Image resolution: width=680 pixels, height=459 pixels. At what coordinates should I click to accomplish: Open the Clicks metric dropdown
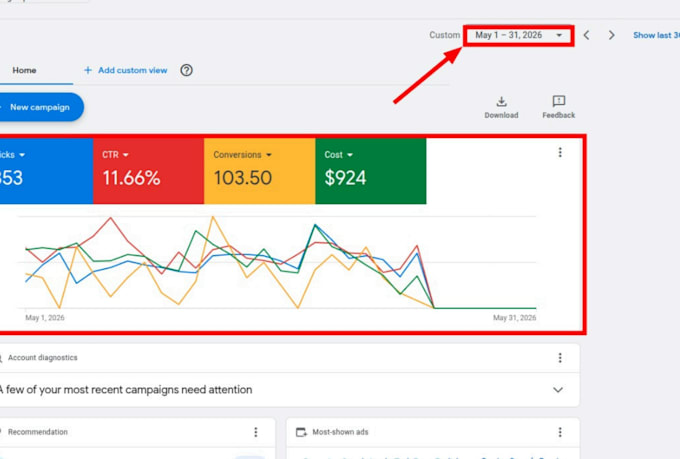point(12,155)
